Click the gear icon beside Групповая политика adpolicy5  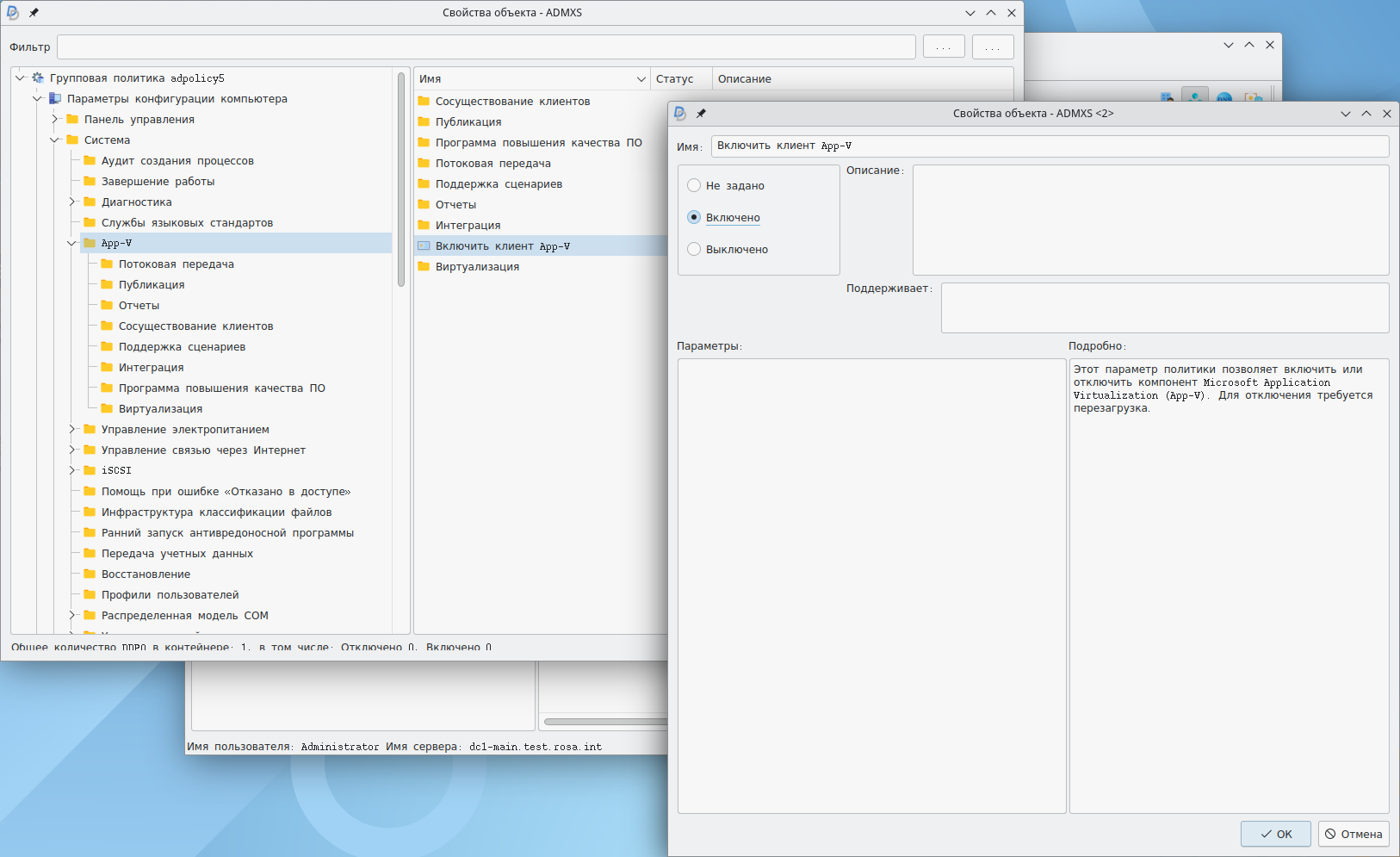click(x=38, y=78)
